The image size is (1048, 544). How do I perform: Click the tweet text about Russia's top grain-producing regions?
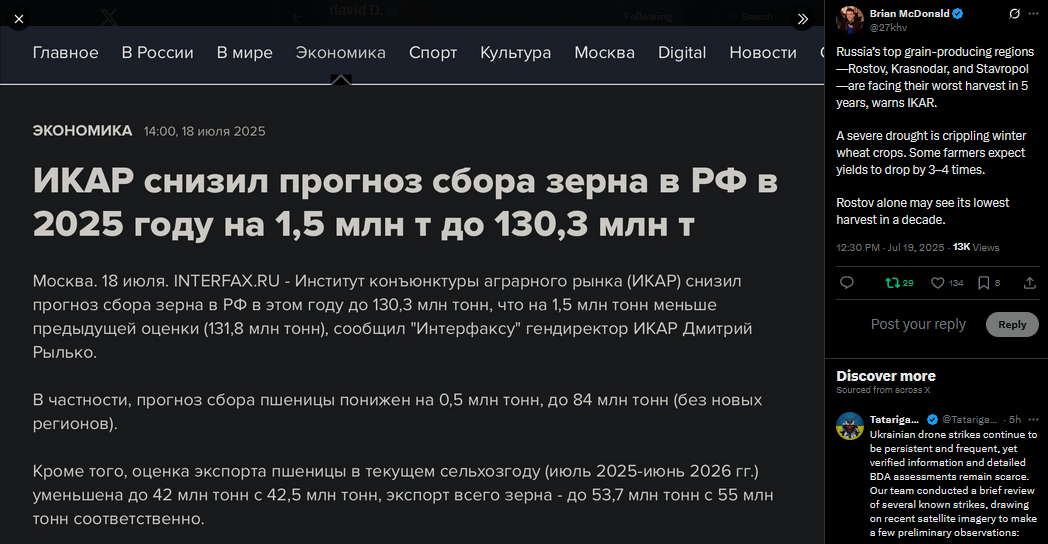935,77
